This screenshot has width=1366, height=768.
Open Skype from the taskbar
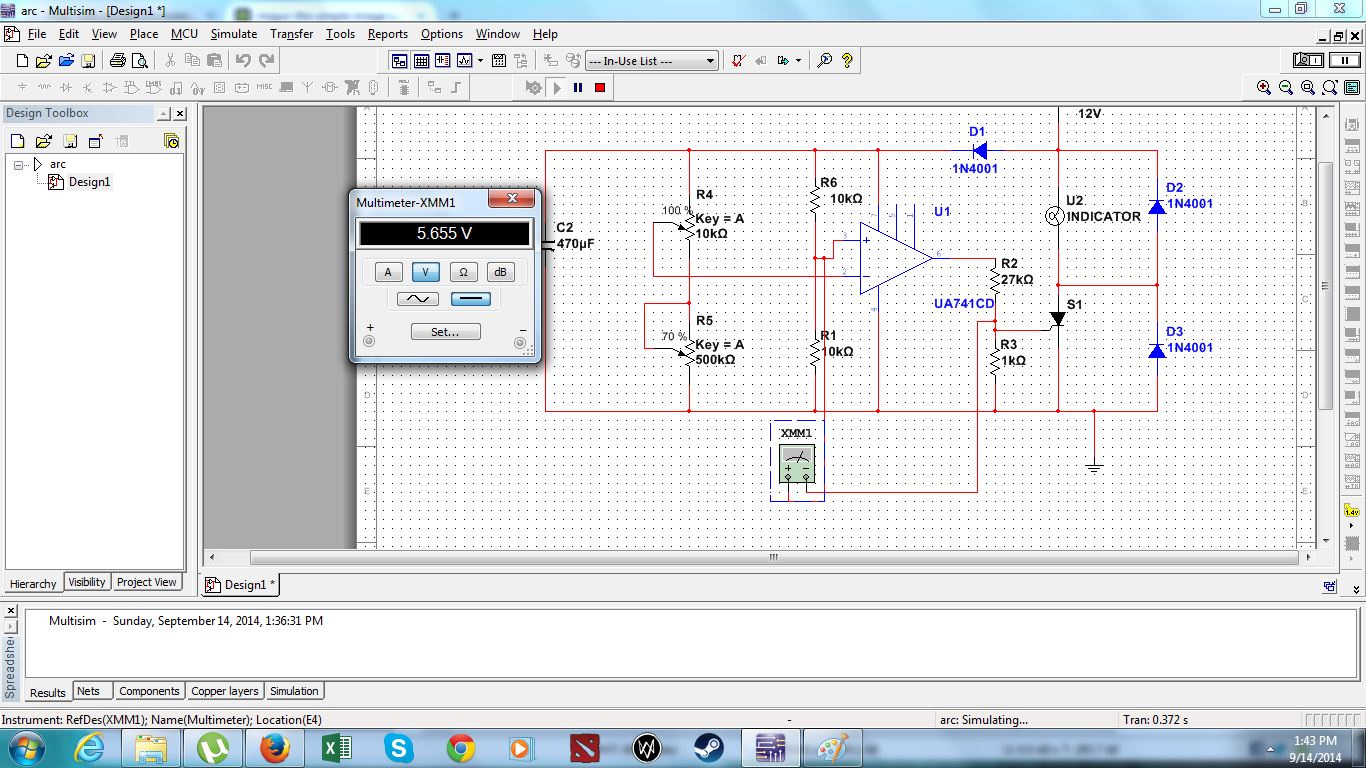[x=400, y=747]
